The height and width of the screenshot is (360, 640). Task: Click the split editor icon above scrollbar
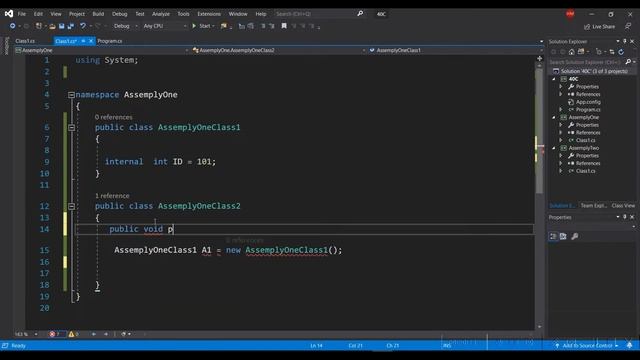pos(540,59)
